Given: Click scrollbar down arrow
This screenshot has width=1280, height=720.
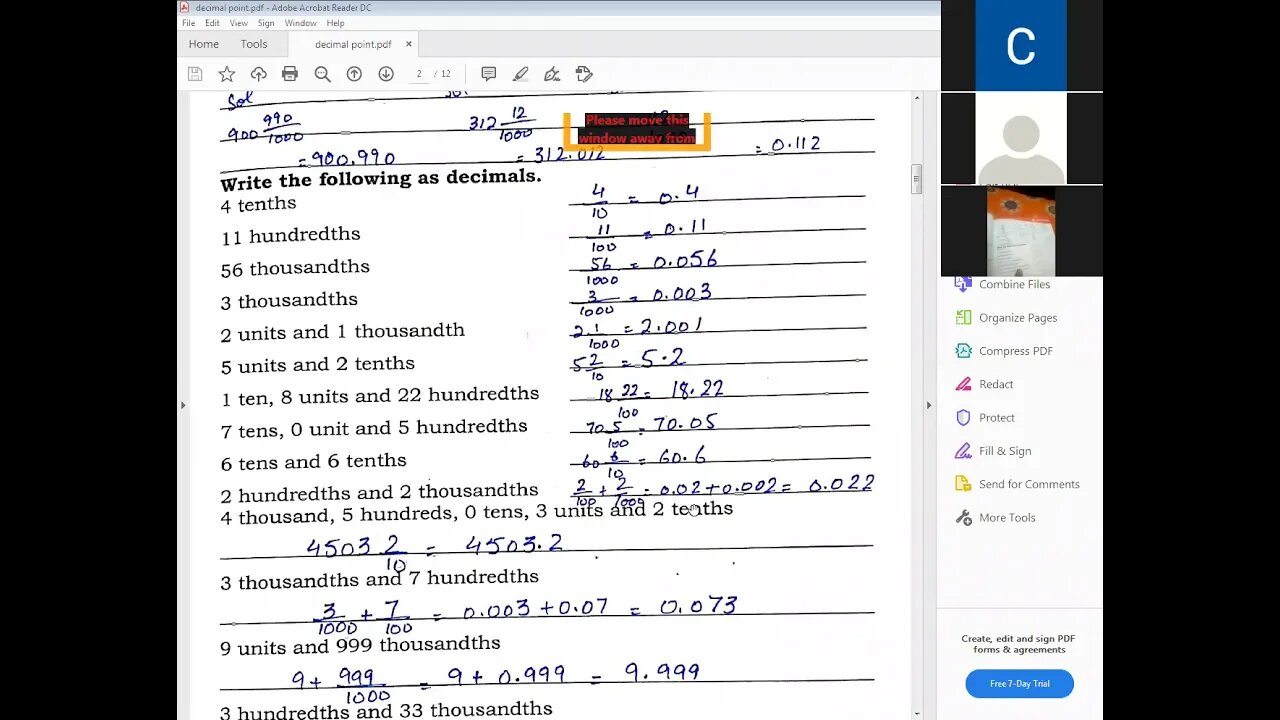Looking at the screenshot, I should pyautogui.click(x=916, y=714).
